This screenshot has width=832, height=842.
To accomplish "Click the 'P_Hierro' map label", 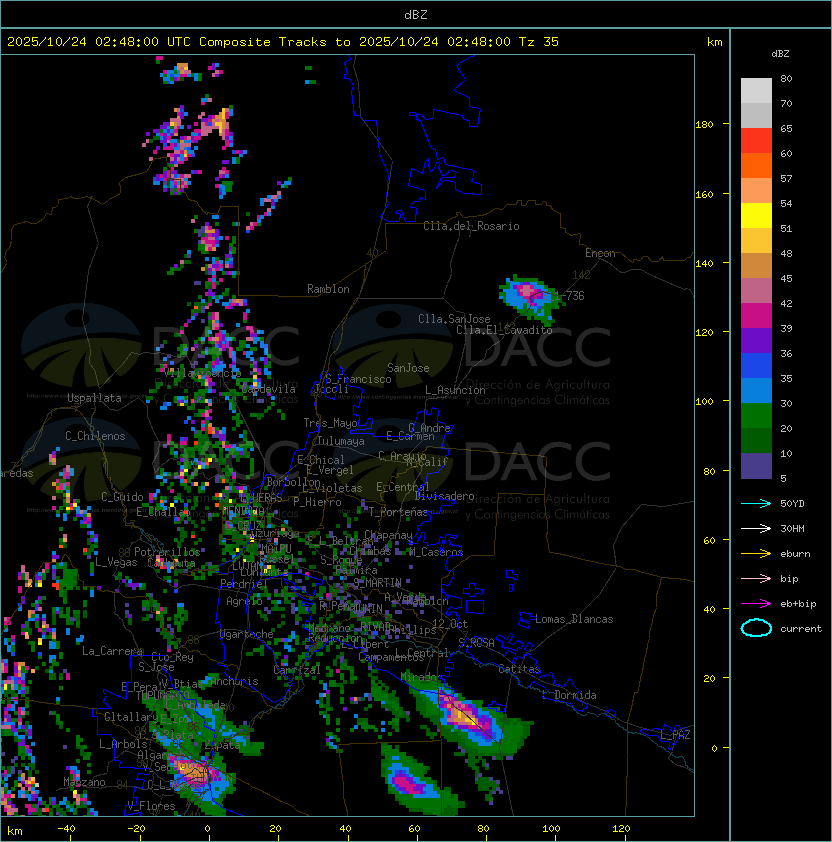I will (x=317, y=502).
